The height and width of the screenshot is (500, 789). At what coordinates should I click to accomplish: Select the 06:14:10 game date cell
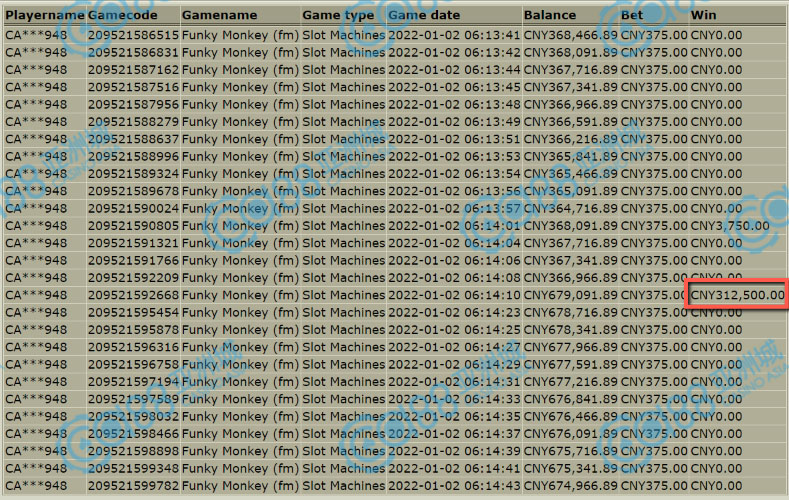tap(454, 295)
